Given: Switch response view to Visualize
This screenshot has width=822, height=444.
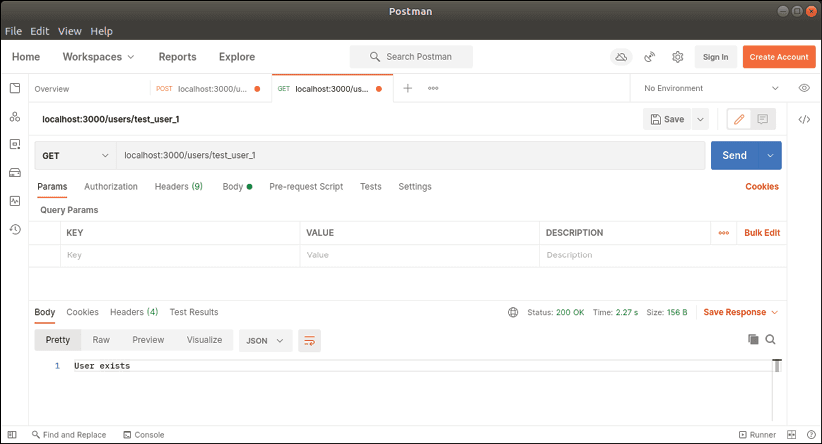Looking at the screenshot, I should (204, 340).
